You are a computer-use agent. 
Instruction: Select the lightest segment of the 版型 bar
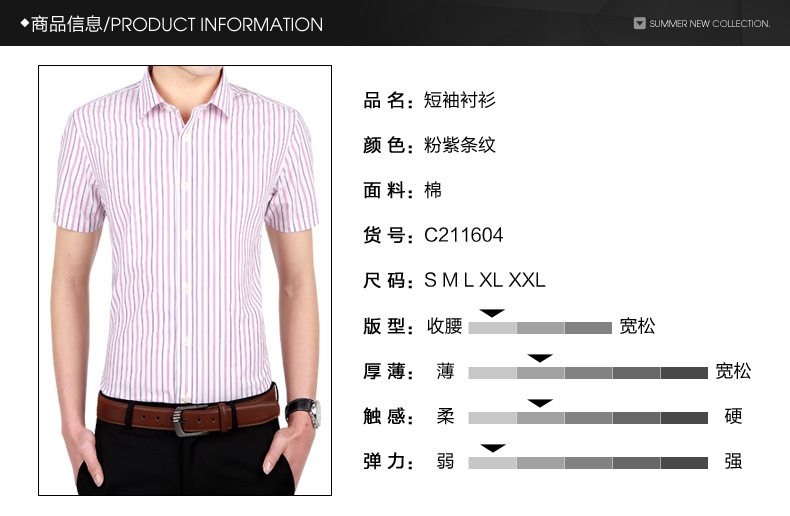tap(492, 328)
